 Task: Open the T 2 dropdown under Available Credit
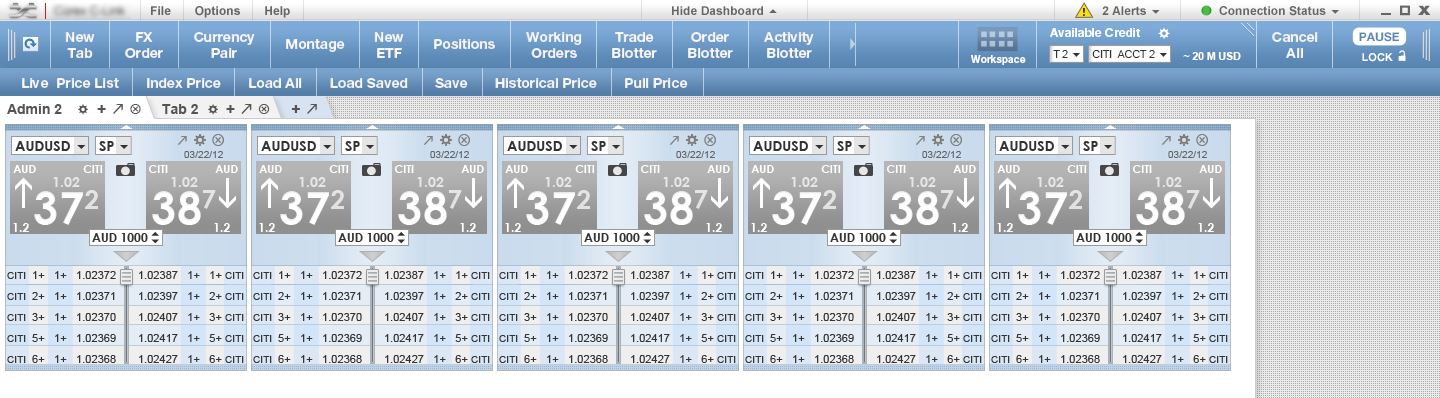[x=1067, y=55]
